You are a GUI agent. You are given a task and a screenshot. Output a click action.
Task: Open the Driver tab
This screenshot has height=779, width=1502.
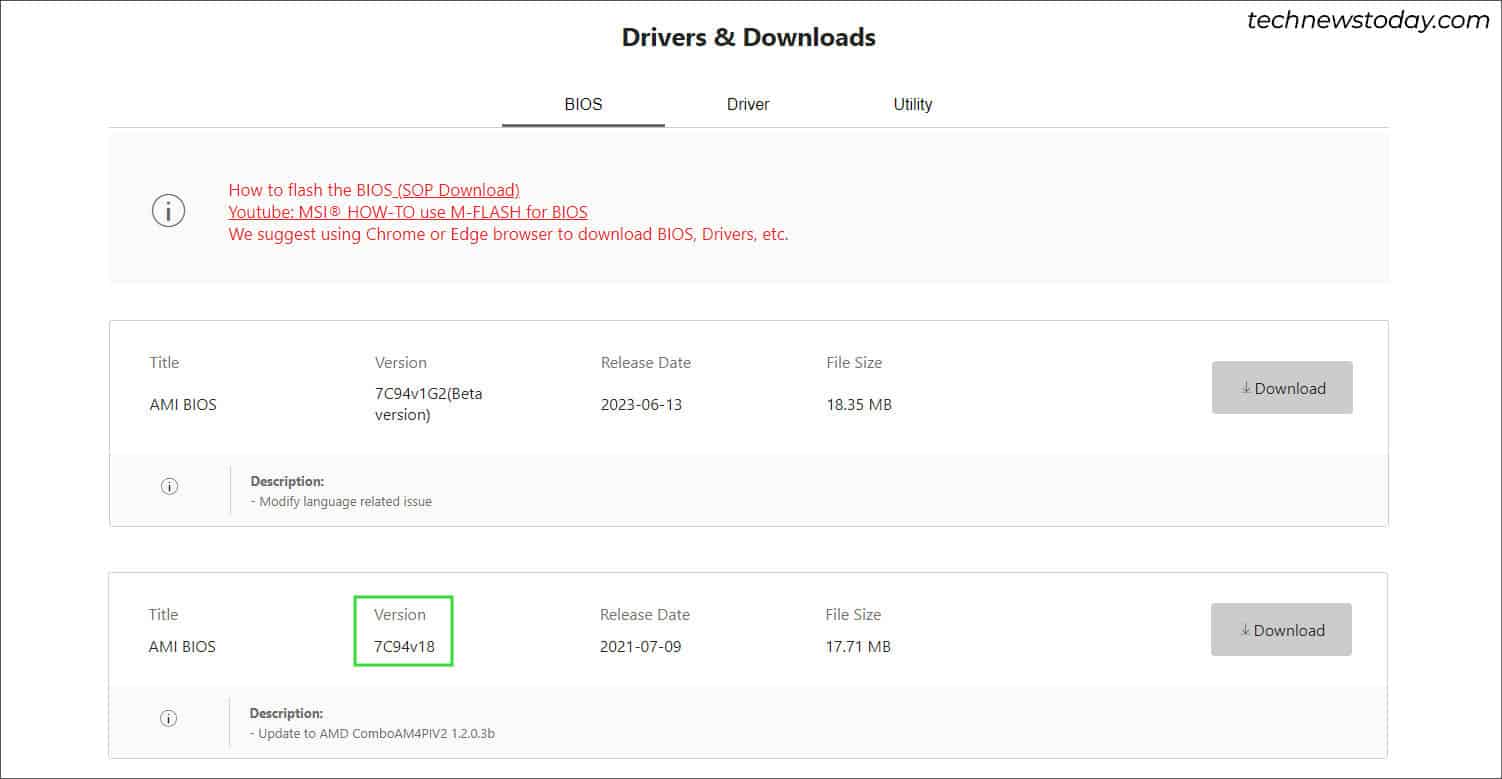click(x=748, y=104)
